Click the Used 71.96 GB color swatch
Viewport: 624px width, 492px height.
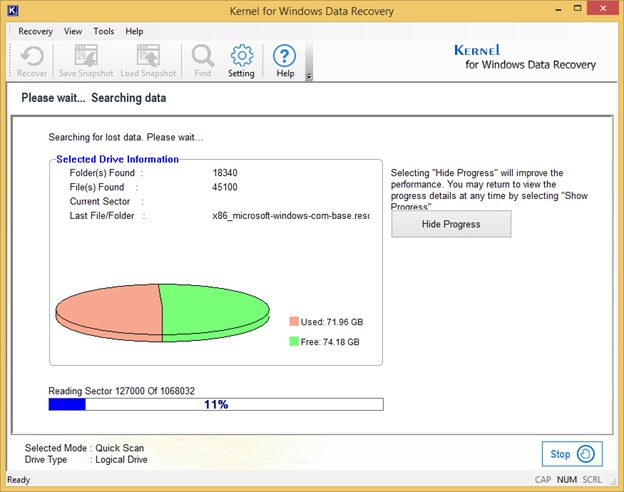[294, 322]
